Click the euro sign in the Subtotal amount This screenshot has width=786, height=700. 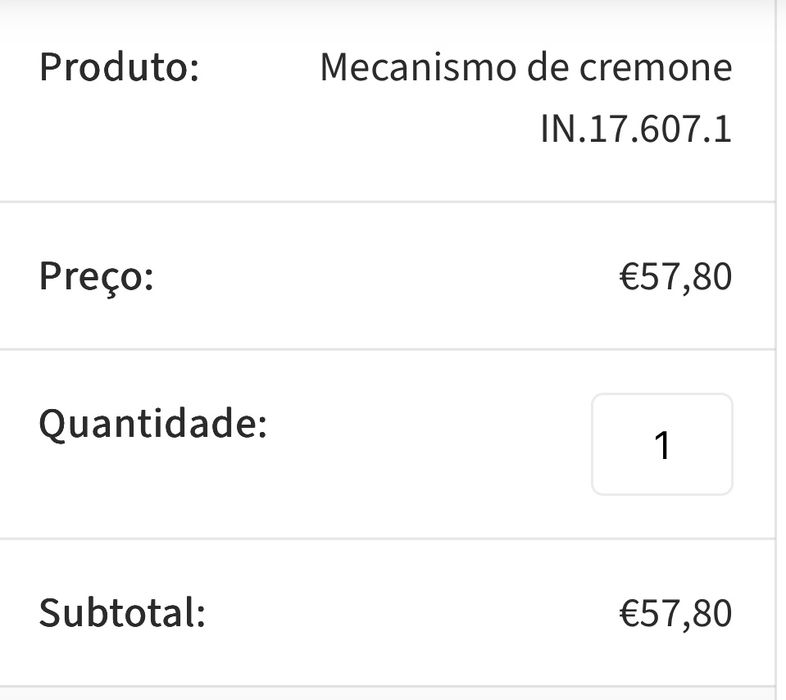pos(628,613)
